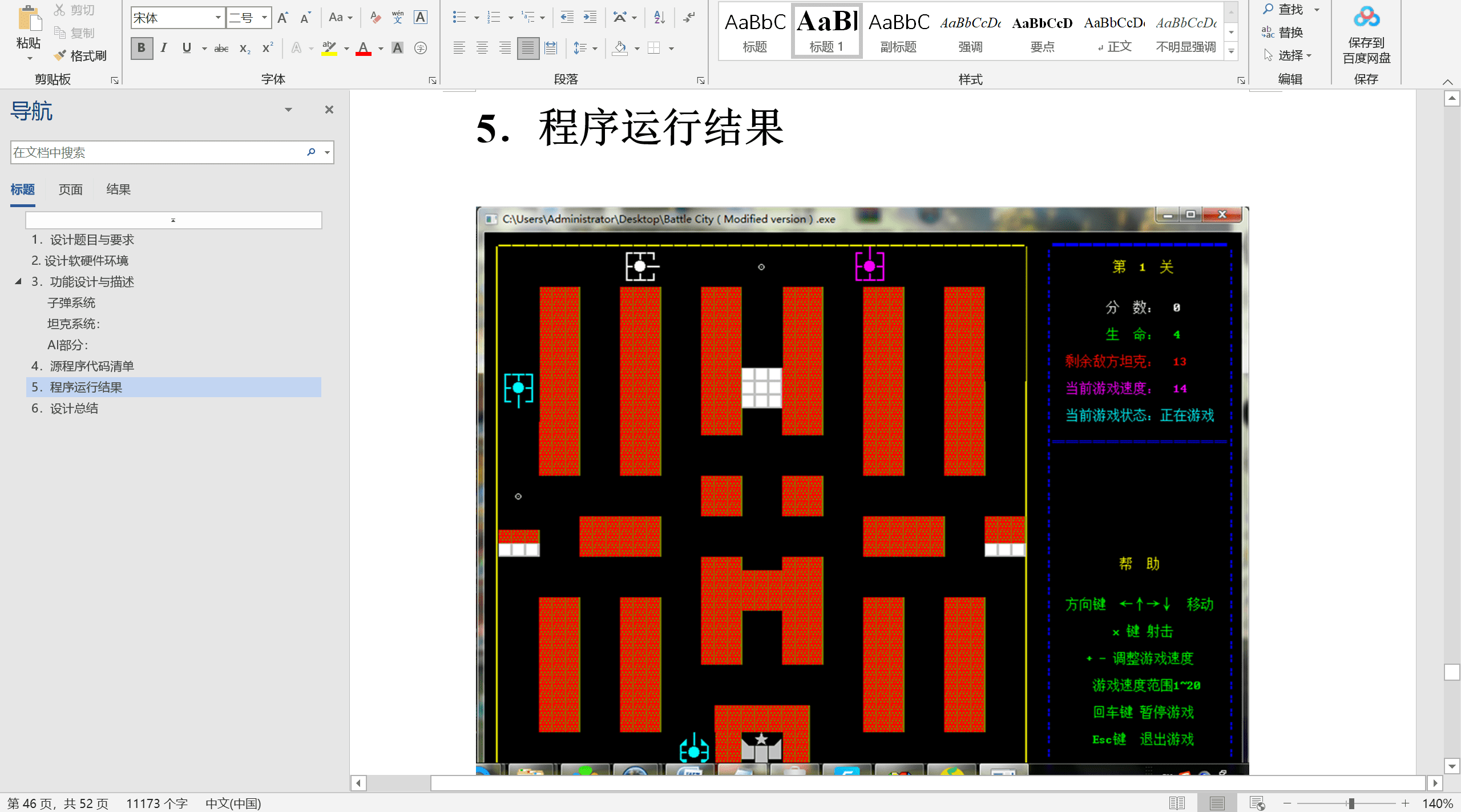The width and height of the screenshot is (1461, 812).
Task: Toggle strikethrough formatting
Action: pos(221,48)
